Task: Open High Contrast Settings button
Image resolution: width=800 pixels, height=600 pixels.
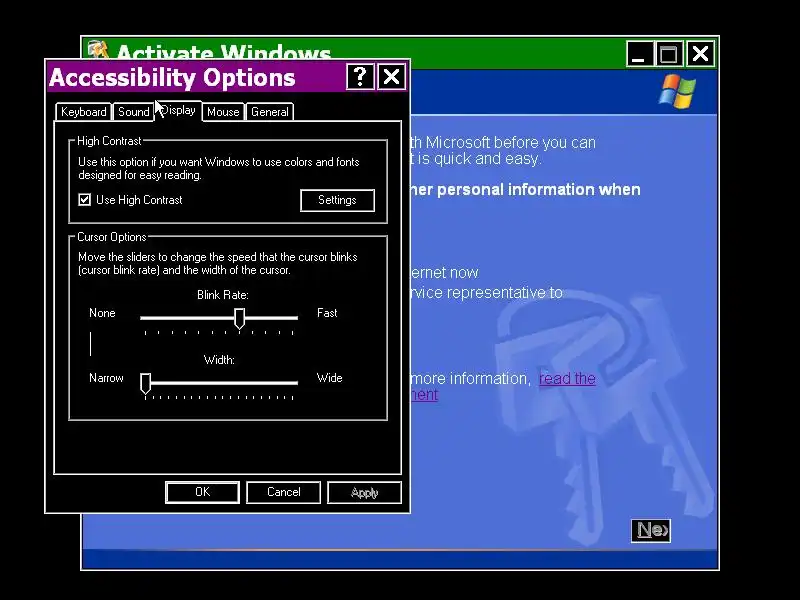Action: (337, 200)
